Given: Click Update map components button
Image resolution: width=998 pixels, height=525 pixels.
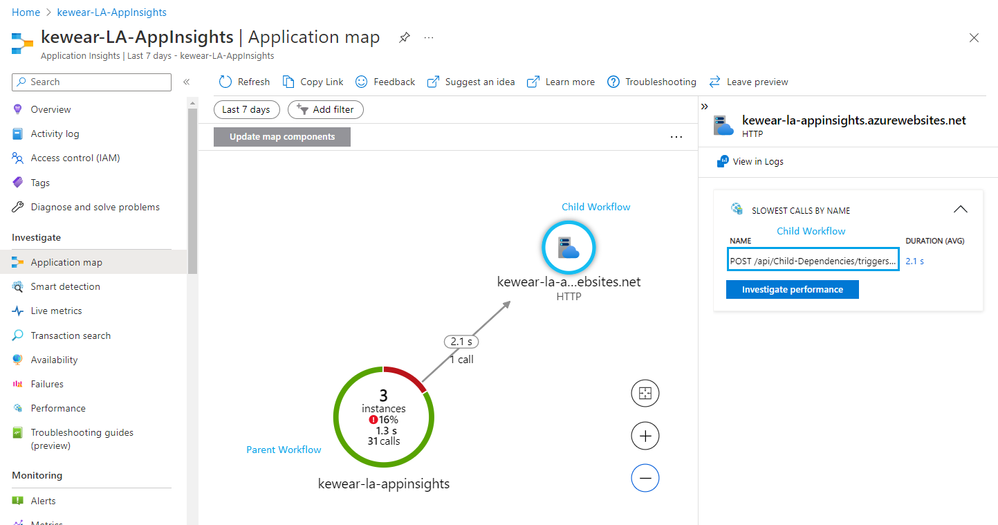Looking at the screenshot, I should pos(282,137).
